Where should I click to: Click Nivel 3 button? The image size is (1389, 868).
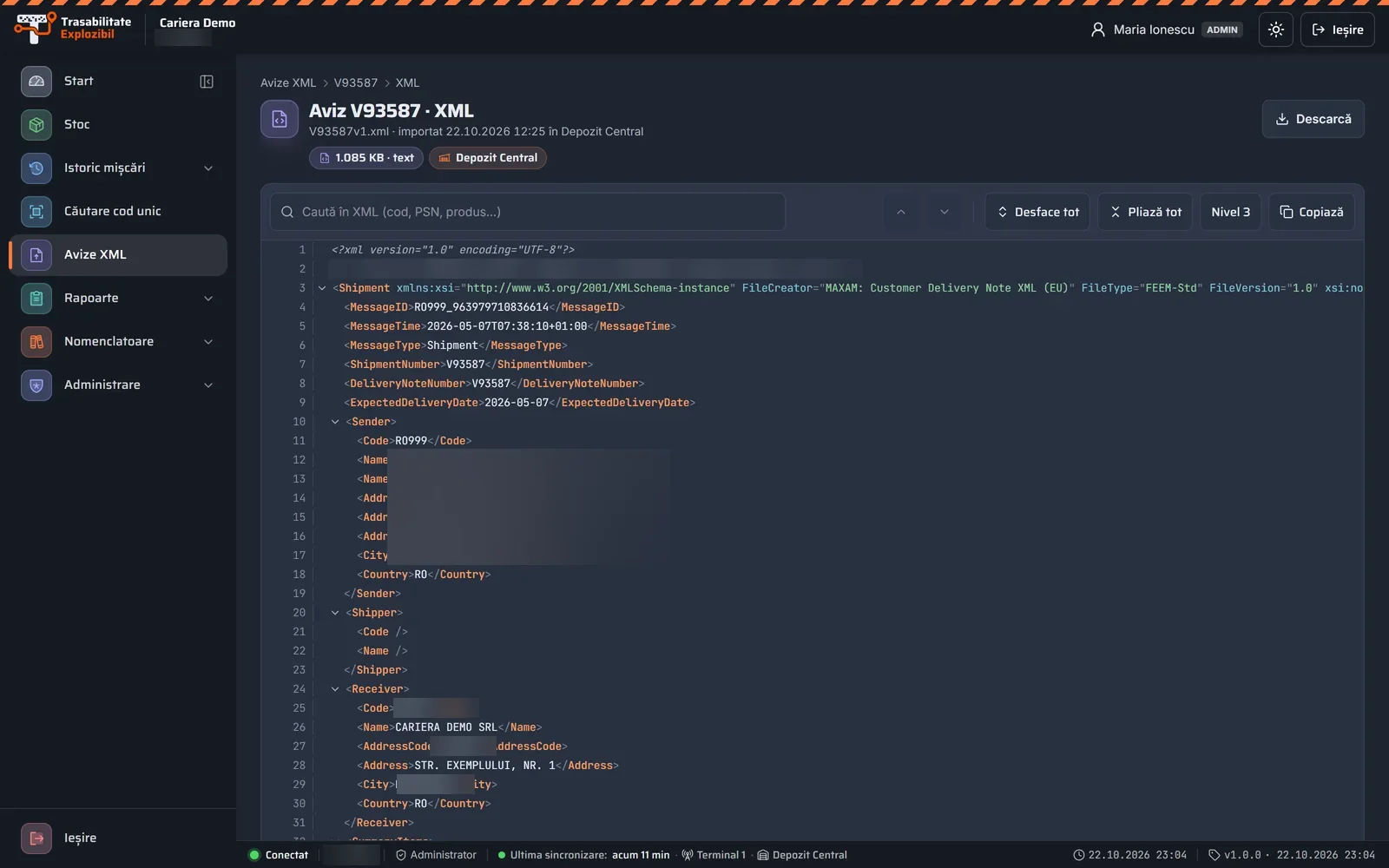(1230, 212)
